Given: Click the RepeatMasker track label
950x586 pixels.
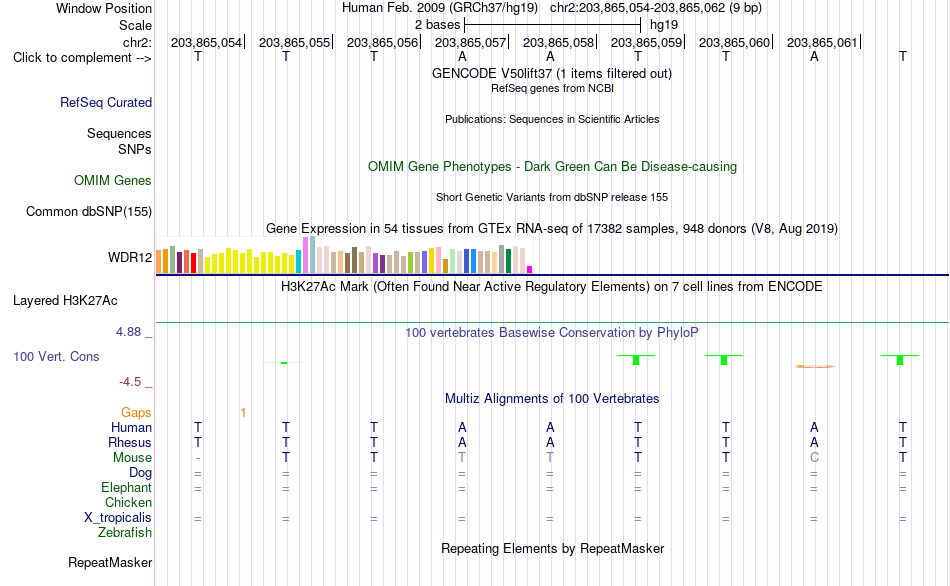Looking at the screenshot, I should pos(110,562).
